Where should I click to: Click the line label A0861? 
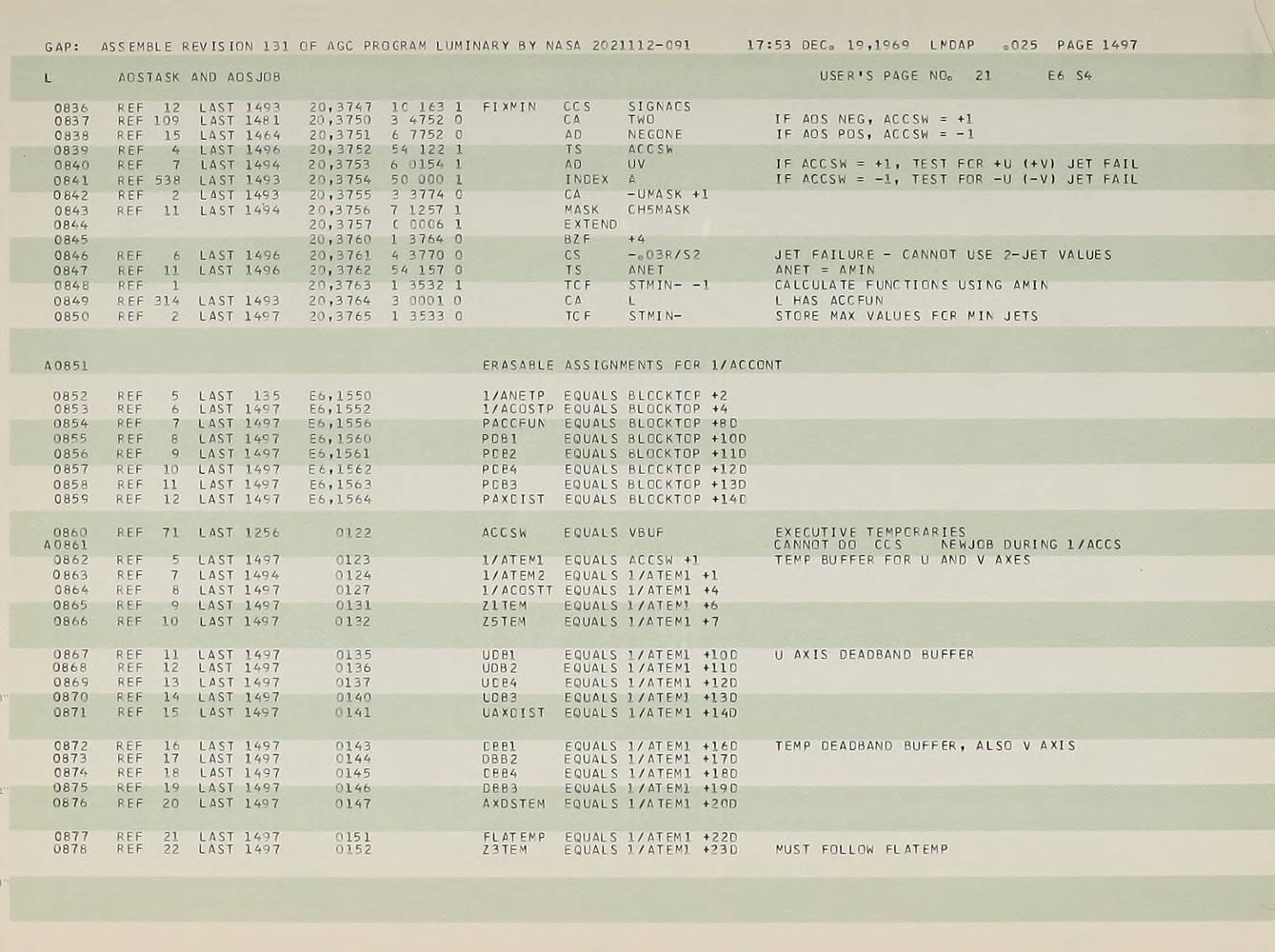(x=66, y=545)
